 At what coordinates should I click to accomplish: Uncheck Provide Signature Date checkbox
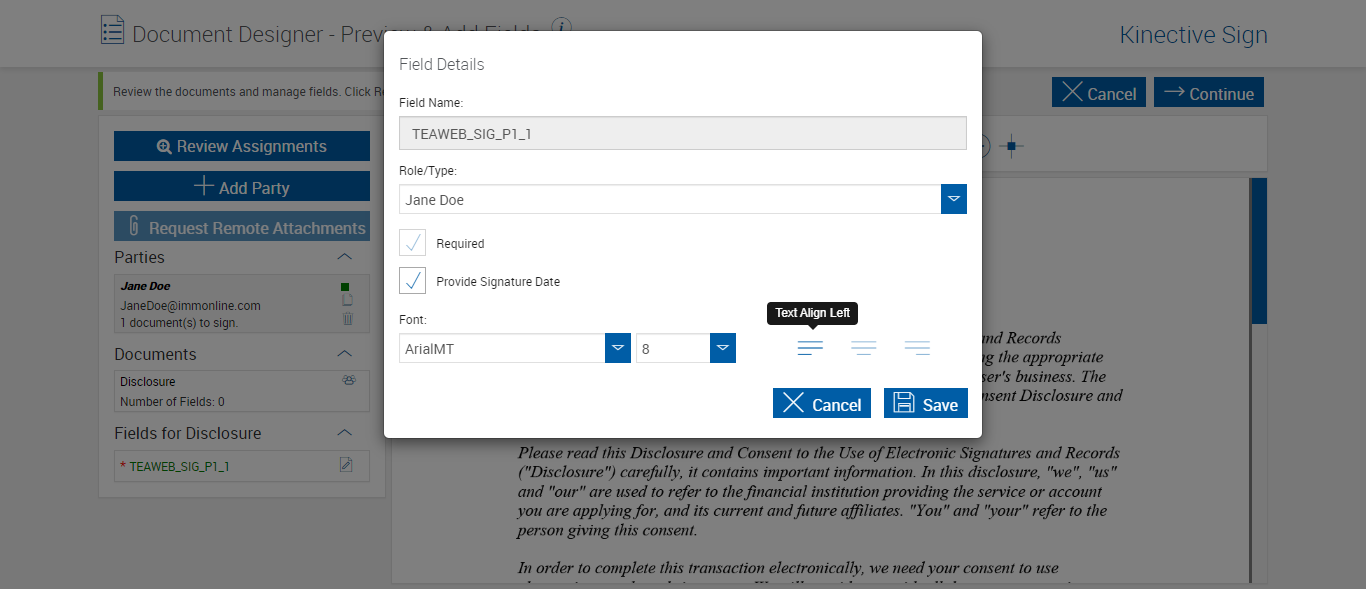(x=413, y=281)
